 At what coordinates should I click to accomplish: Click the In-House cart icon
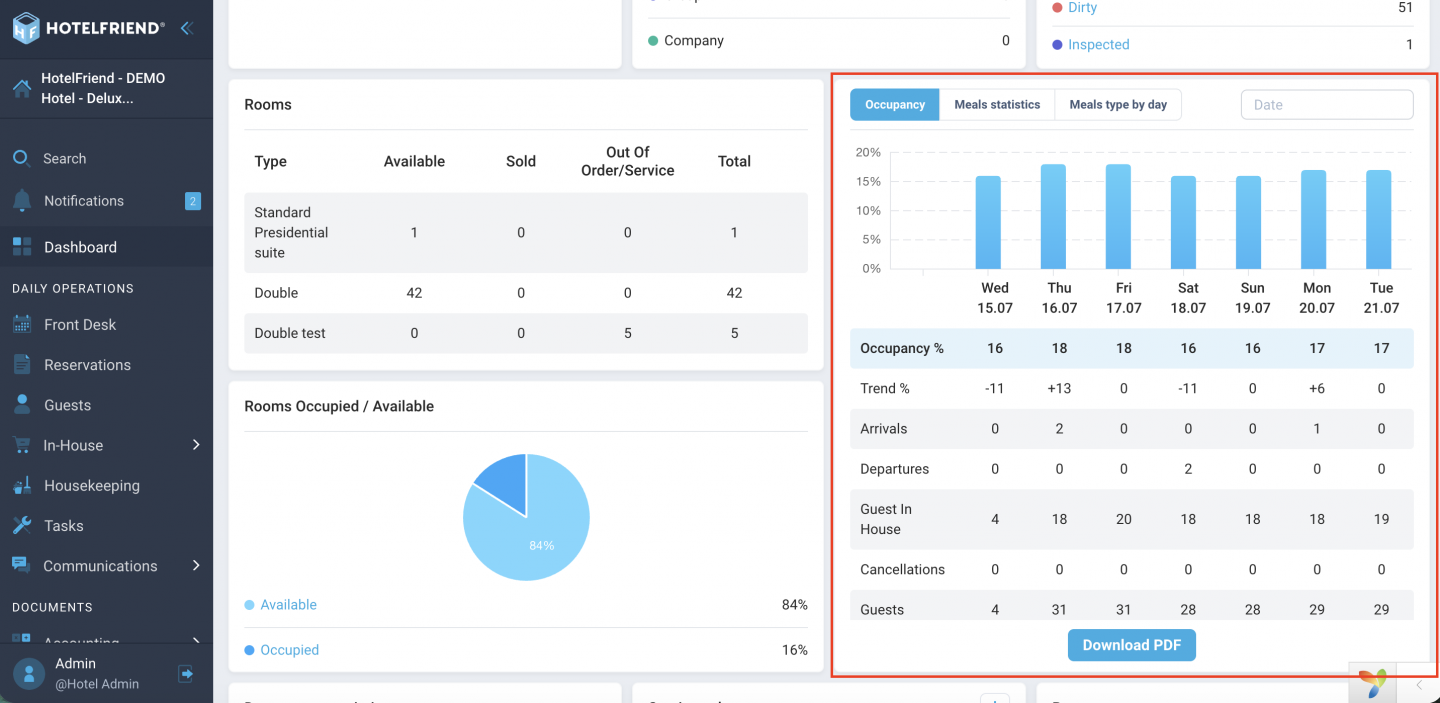tap(21, 445)
